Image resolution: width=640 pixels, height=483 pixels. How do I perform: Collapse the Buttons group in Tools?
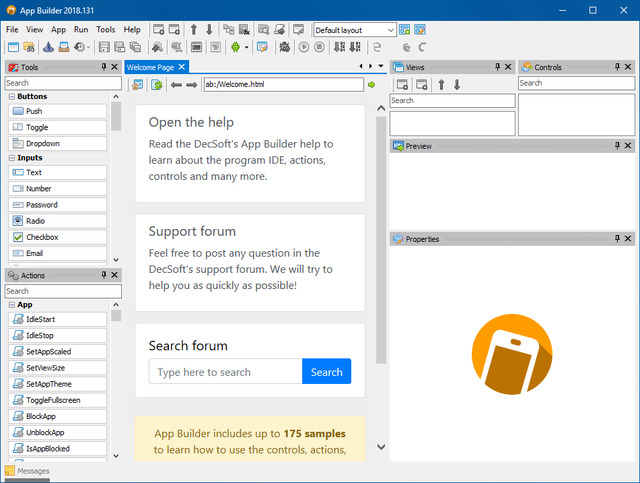tap(12, 97)
